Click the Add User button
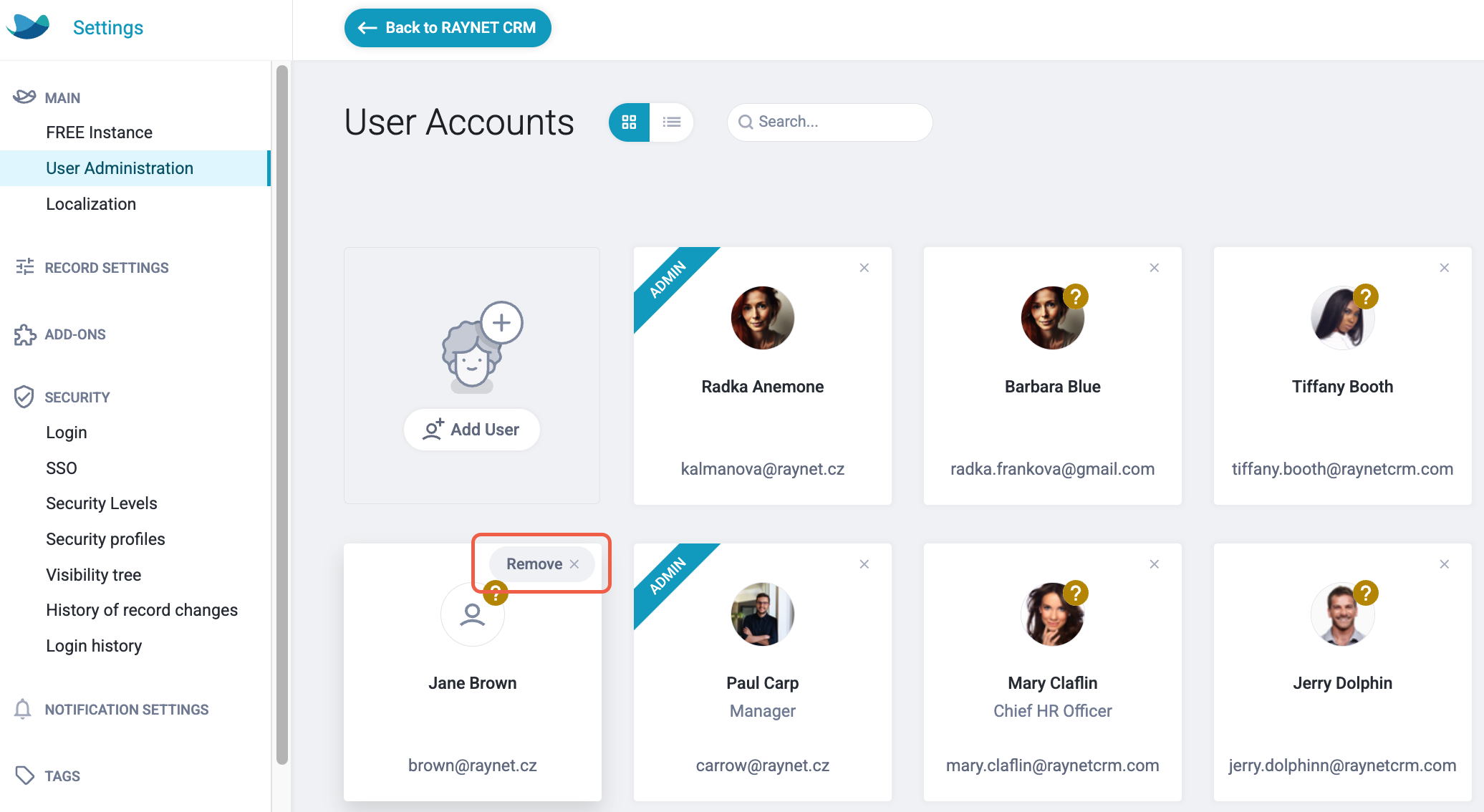 pos(471,430)
